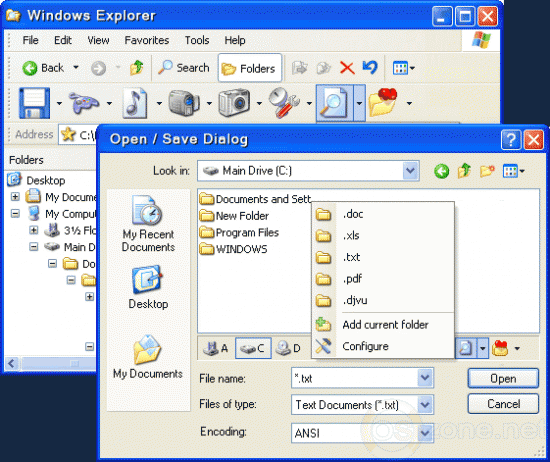Image resolution: width=550 pixels, height=462 pixels.
Task: Click the magnifier document icon in Explorer toolbar
Action: (335, 103)
